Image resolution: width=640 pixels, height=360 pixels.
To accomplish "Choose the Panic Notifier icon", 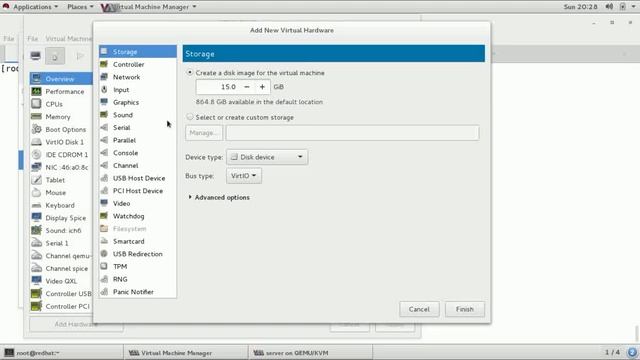I will pos(104,292).
